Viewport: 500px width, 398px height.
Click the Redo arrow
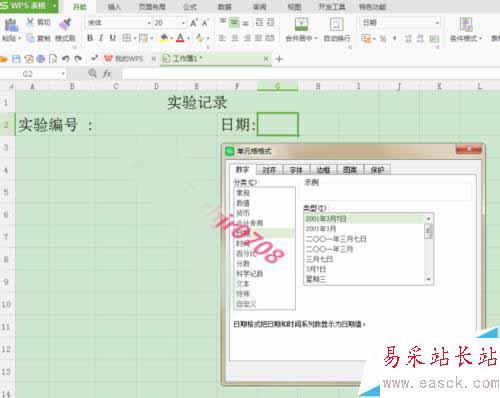pos(78,59)
